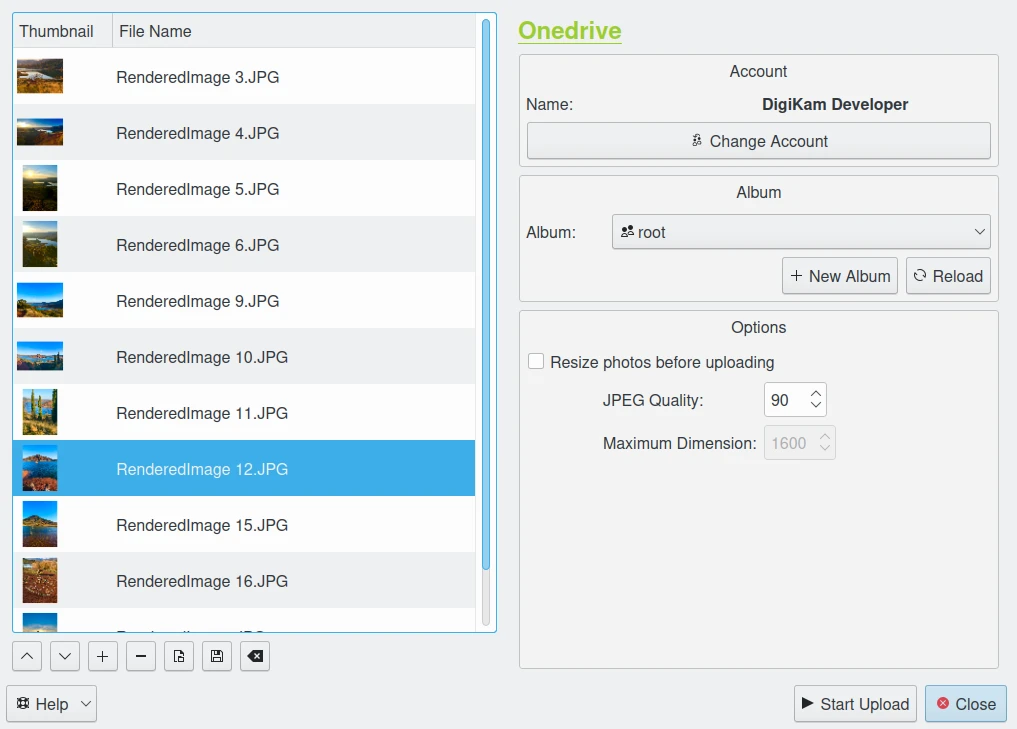Increase JPEG Quality with the up arrow
Viewport: 1017px width, 729px height.
816,394
